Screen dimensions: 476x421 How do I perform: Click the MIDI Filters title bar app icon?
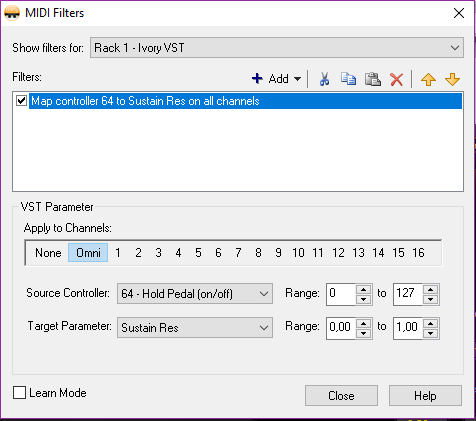pyautogui.click(x=12, y=13)
